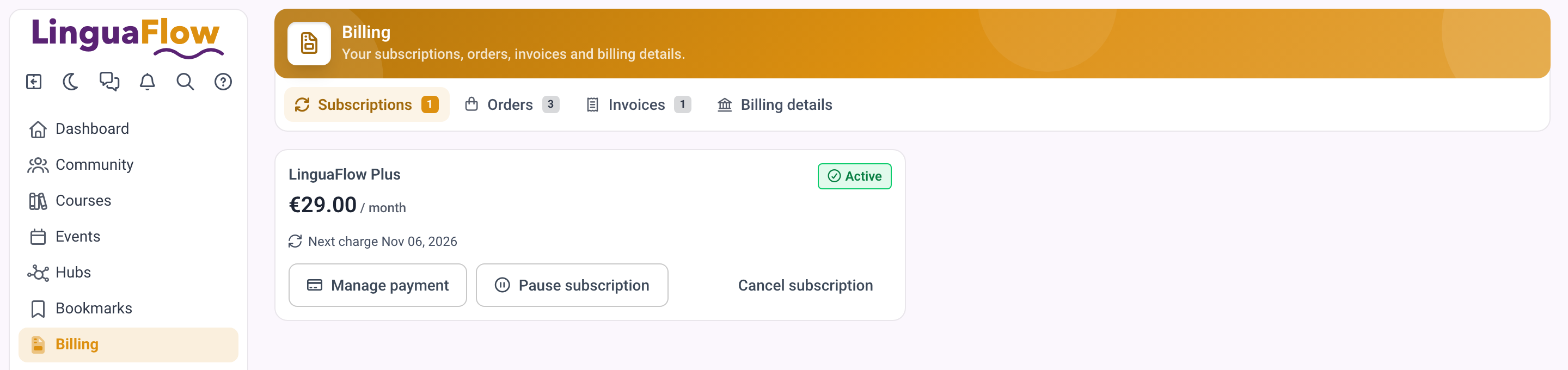Open the help question mark icon
This screenshot has width=1568, height=370.
(223, 82)
